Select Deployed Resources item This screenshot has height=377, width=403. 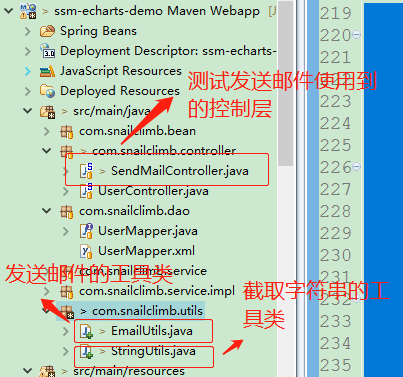[120, 91]
